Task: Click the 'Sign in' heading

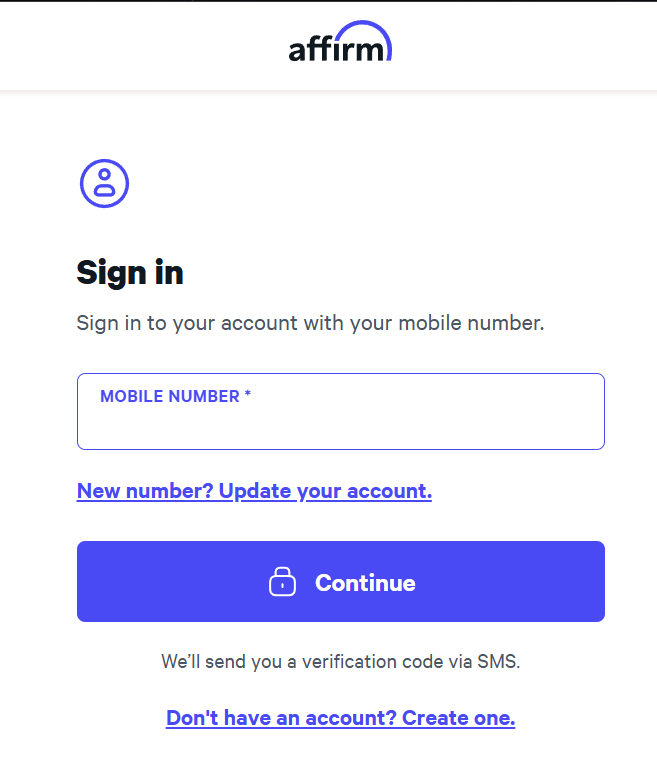Action: coord(130,273)
